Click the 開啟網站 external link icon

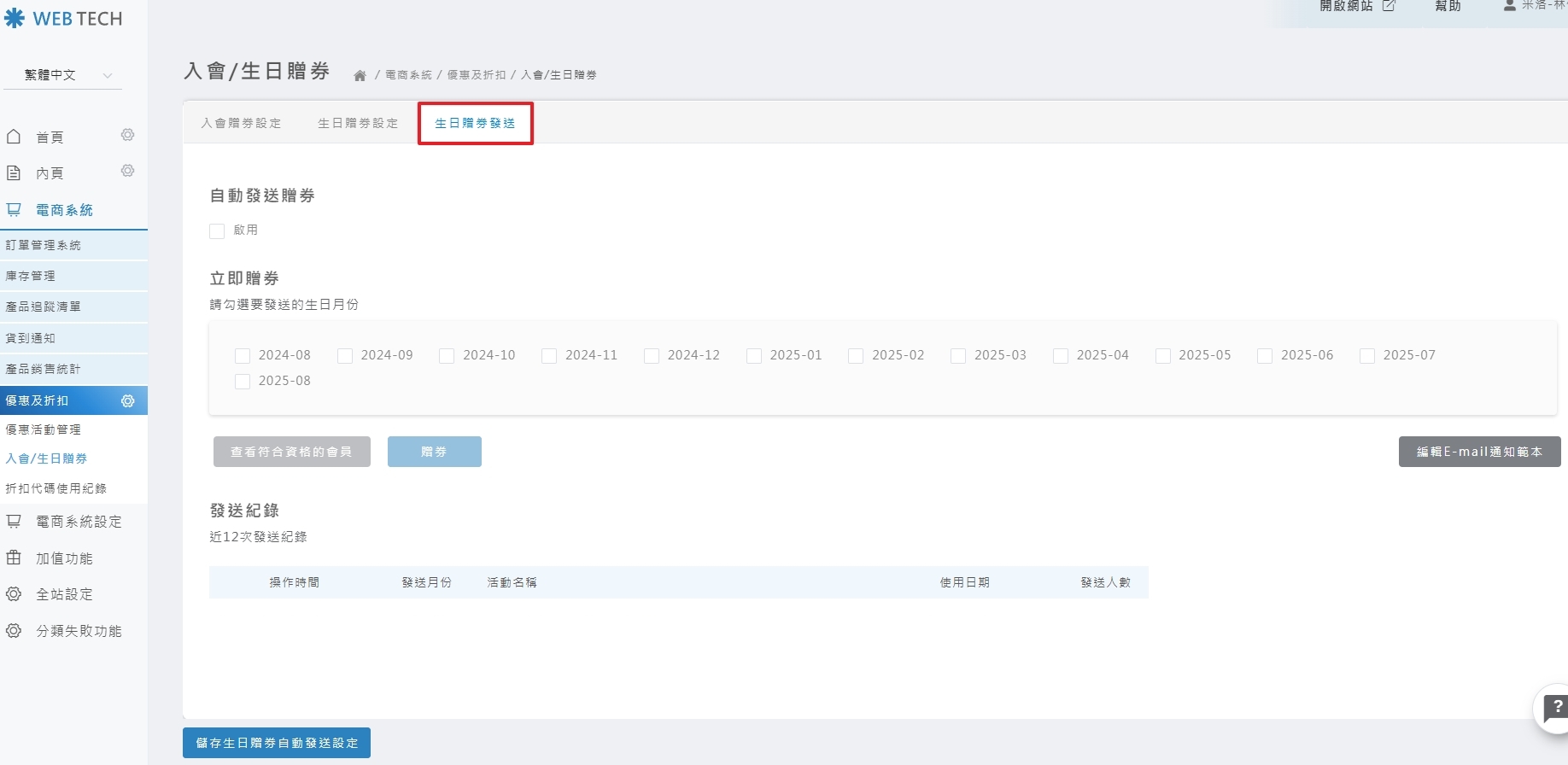coord(1389,6)
